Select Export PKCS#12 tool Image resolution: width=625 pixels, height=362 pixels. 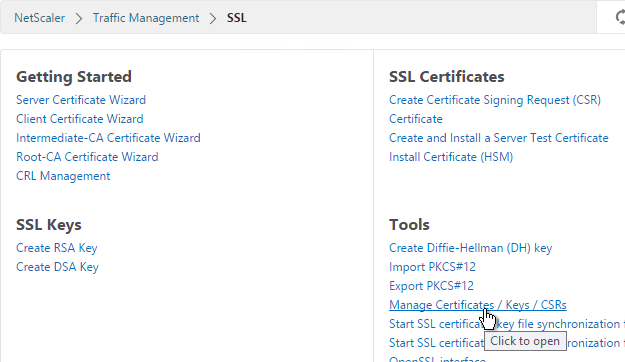(x=431, y=286)
